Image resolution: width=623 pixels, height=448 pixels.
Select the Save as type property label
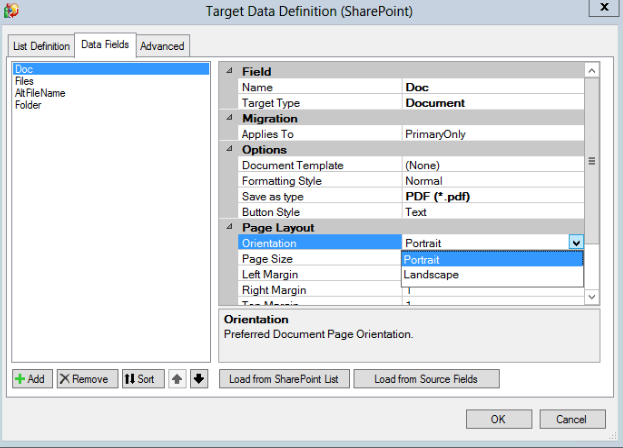pyautogui.click(x=320, y=196)
